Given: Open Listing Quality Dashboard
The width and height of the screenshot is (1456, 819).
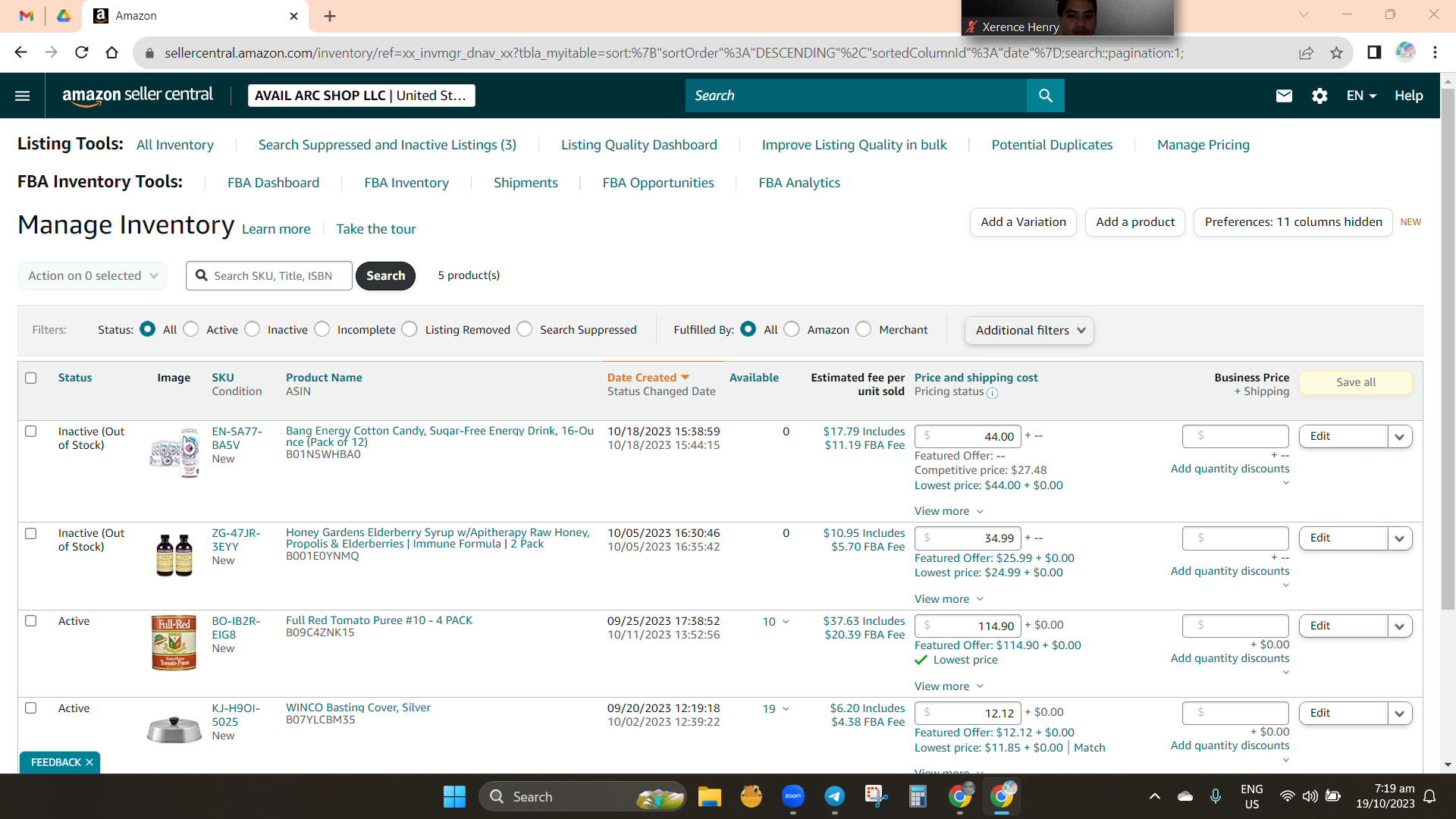Looking at the screenshot, I should (x=639, y=144).
